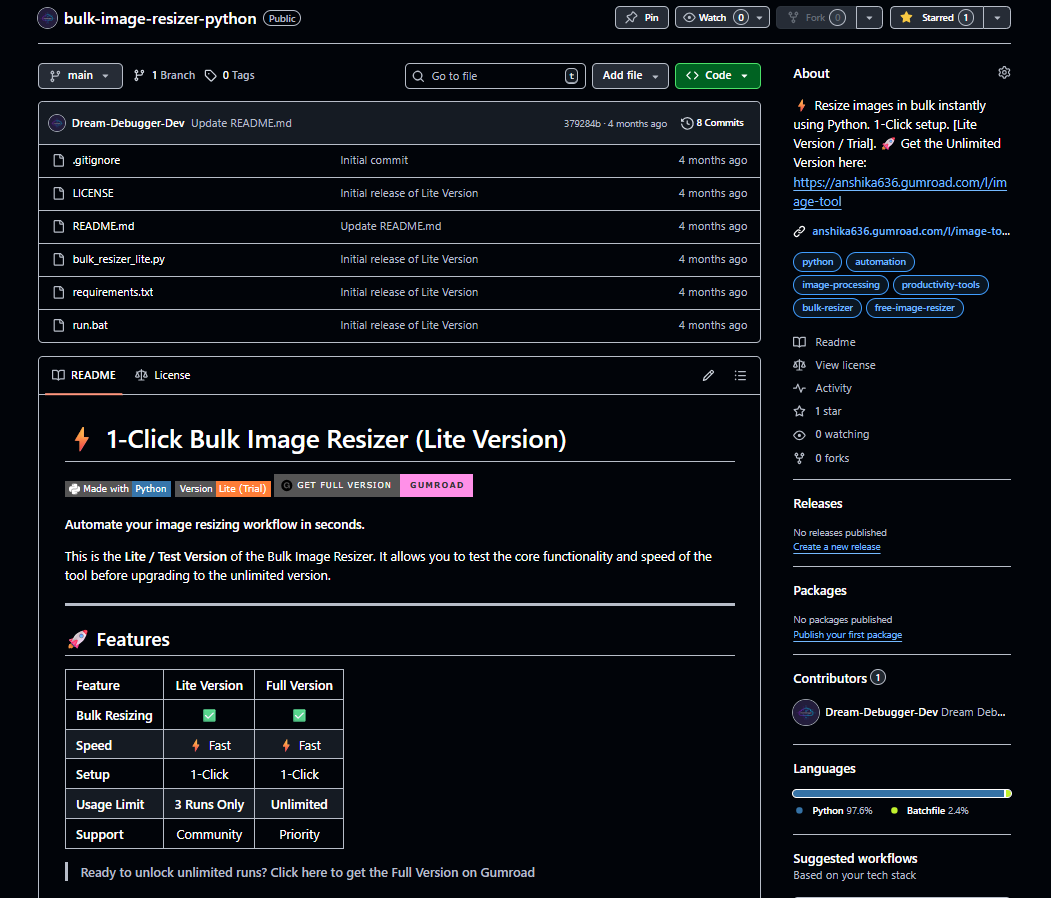Click the Activity icon in the sidebar
Screen dimensions: 1051x898
798,388
